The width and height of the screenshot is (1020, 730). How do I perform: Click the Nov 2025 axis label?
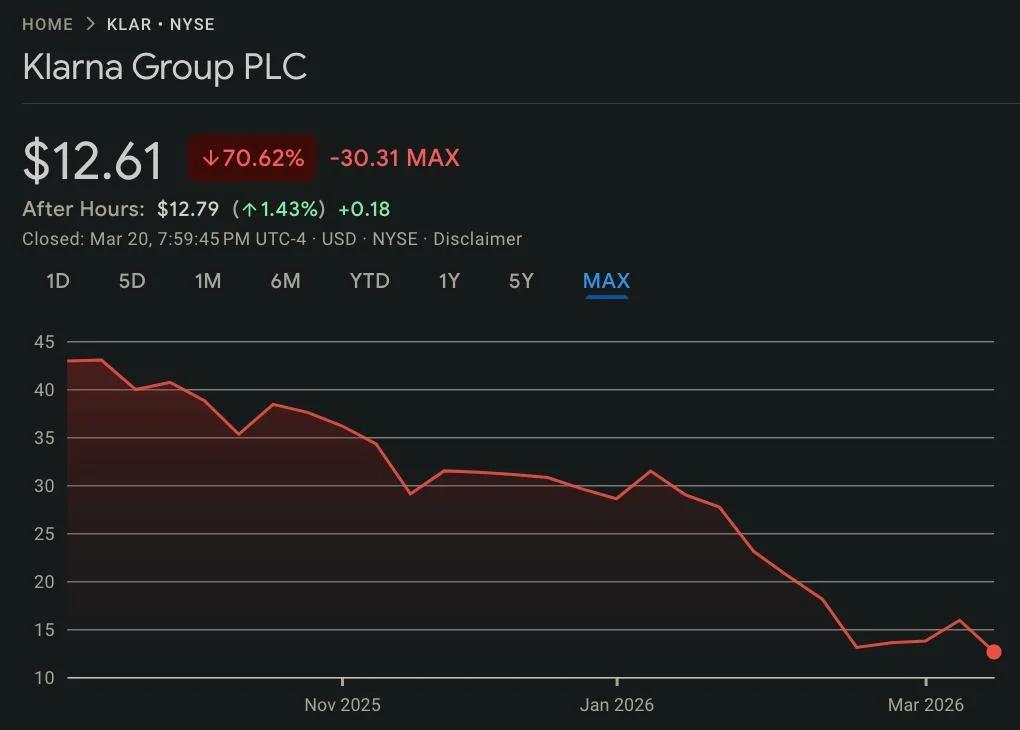tap(342, 704)
